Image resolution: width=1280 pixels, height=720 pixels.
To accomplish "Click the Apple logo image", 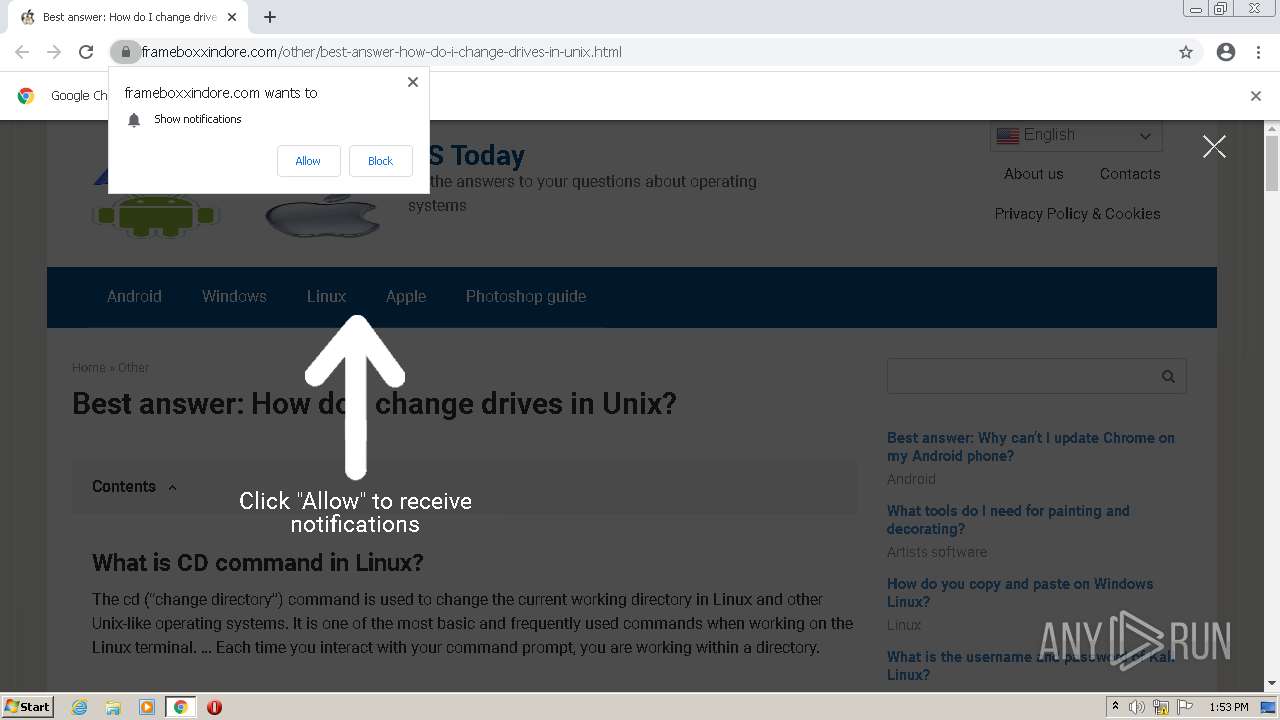I will click(322, 215).
